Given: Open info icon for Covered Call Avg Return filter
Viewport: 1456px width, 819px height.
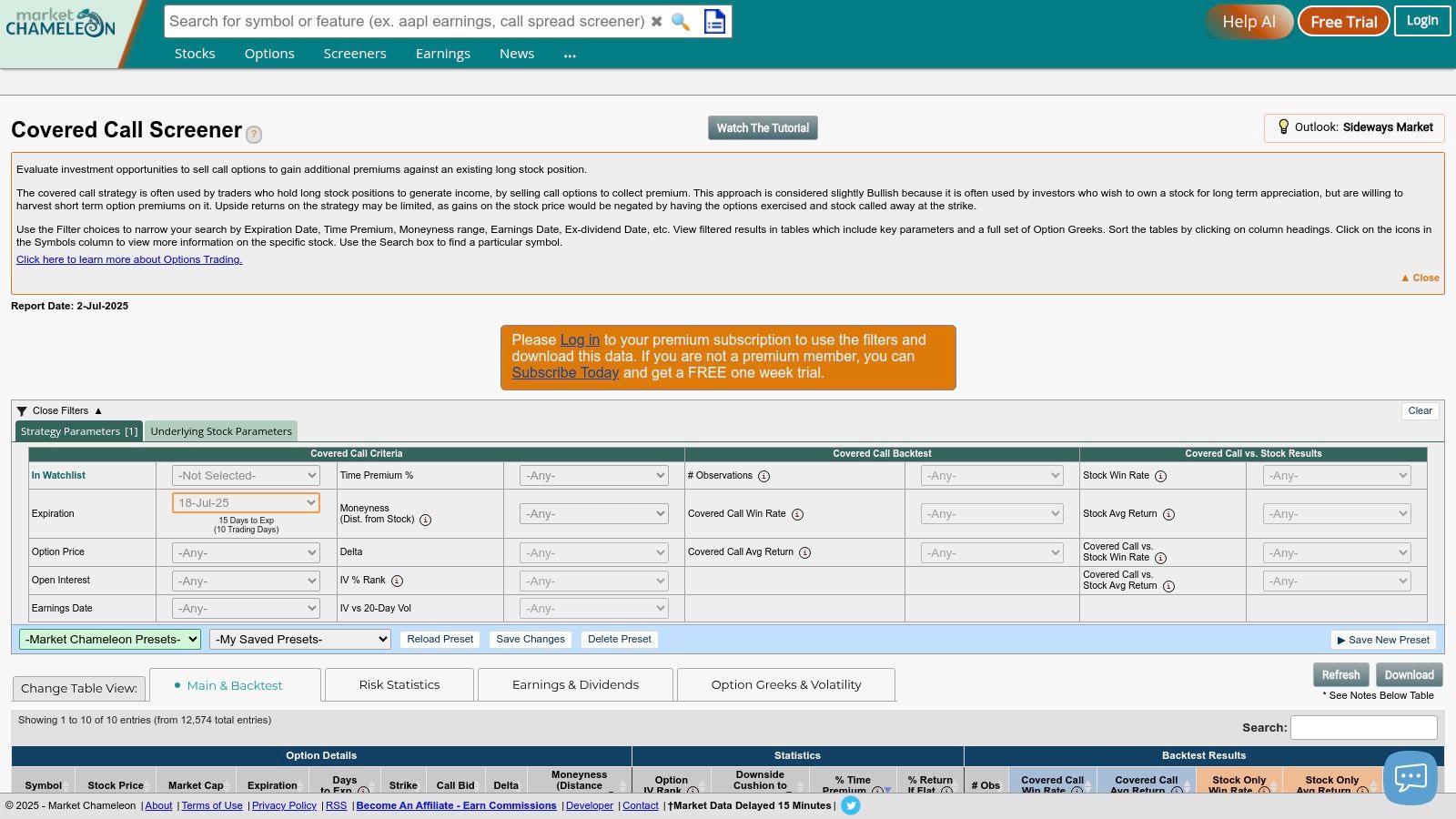Looking at the screenshot, I should click(x=804, y=552).
